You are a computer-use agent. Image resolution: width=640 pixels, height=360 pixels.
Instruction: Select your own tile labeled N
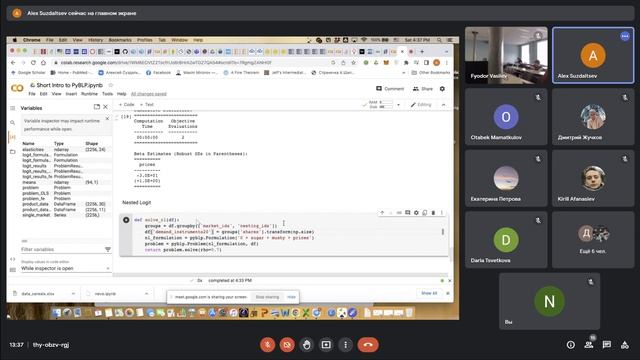click(x=549, y=301)
